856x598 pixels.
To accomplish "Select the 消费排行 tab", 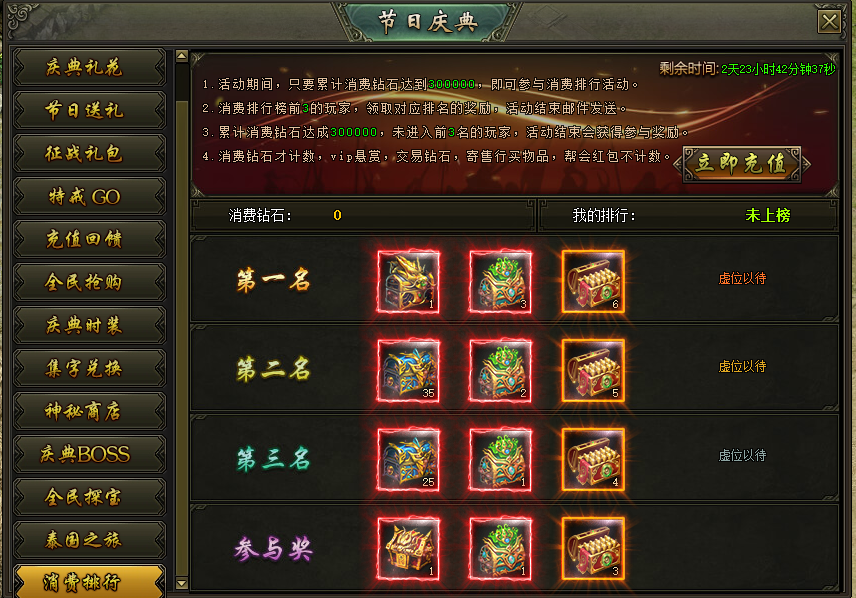I will pyautogui.click(x=89, y=582).
